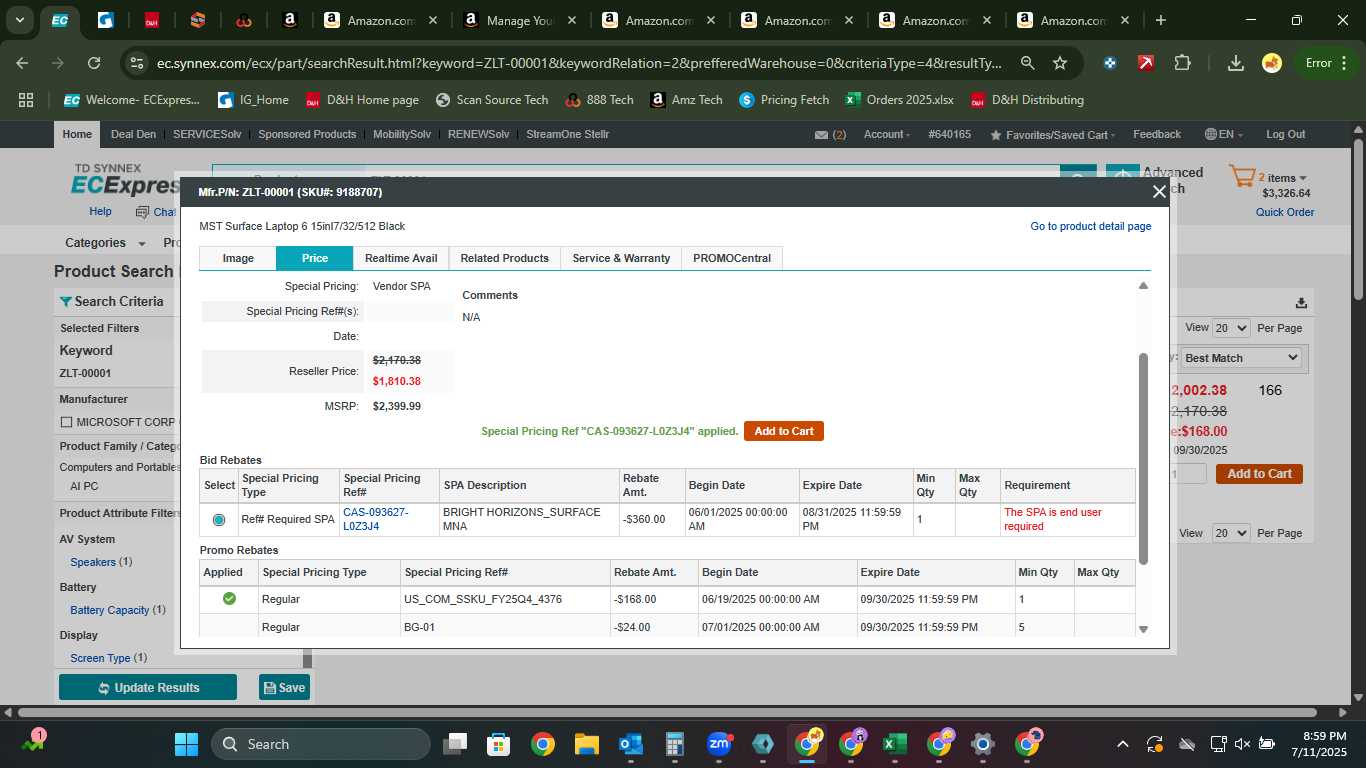This screenshot has width=1366, height=768.
Task: Click the shopping cart icon
Action: pos(1242,178)
